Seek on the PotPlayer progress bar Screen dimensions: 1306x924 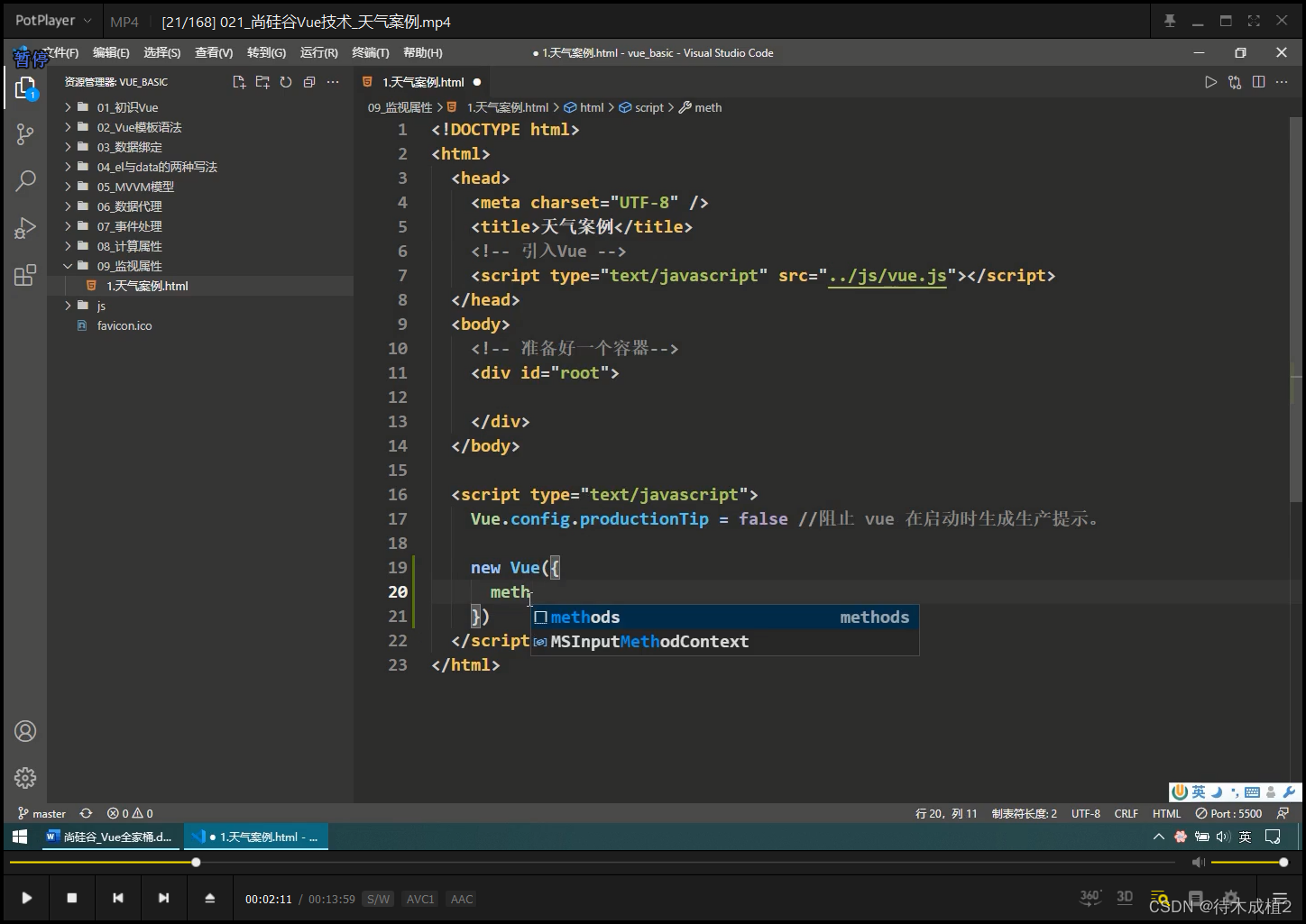pos(591,863)
